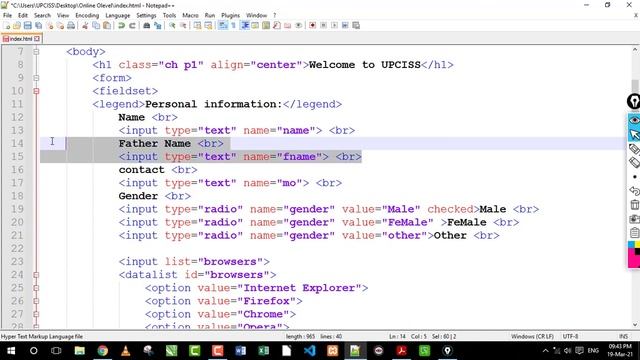Viewport: 640px width, 360px height.
Task: Collapse the body fold on line 7
Action: click(x=36, y=52)
